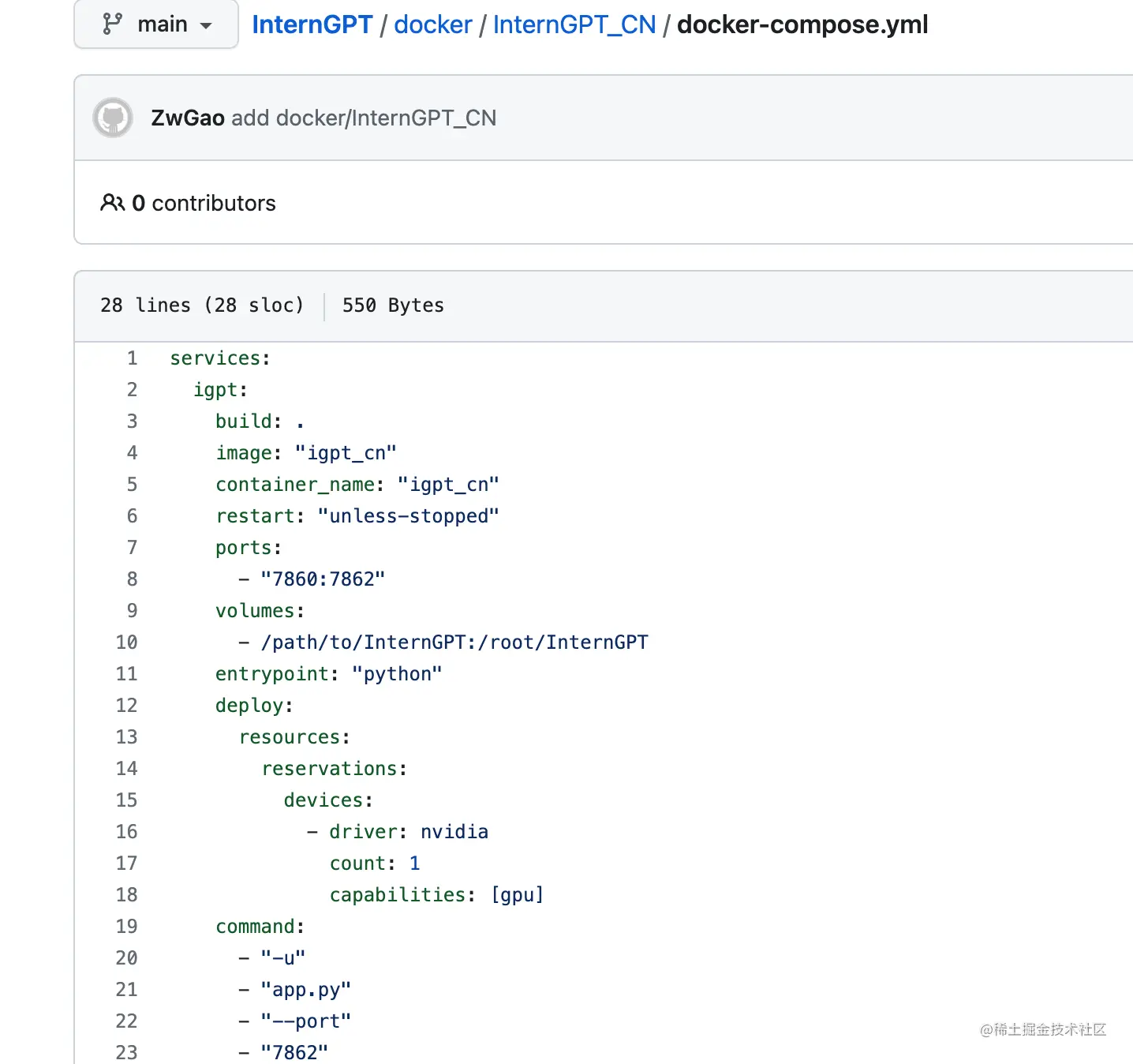Screen dimensions: 1133x1064
Task: Go to the docker folder breadcrumb
Action: pyautogui.click(x=432, y=24)
